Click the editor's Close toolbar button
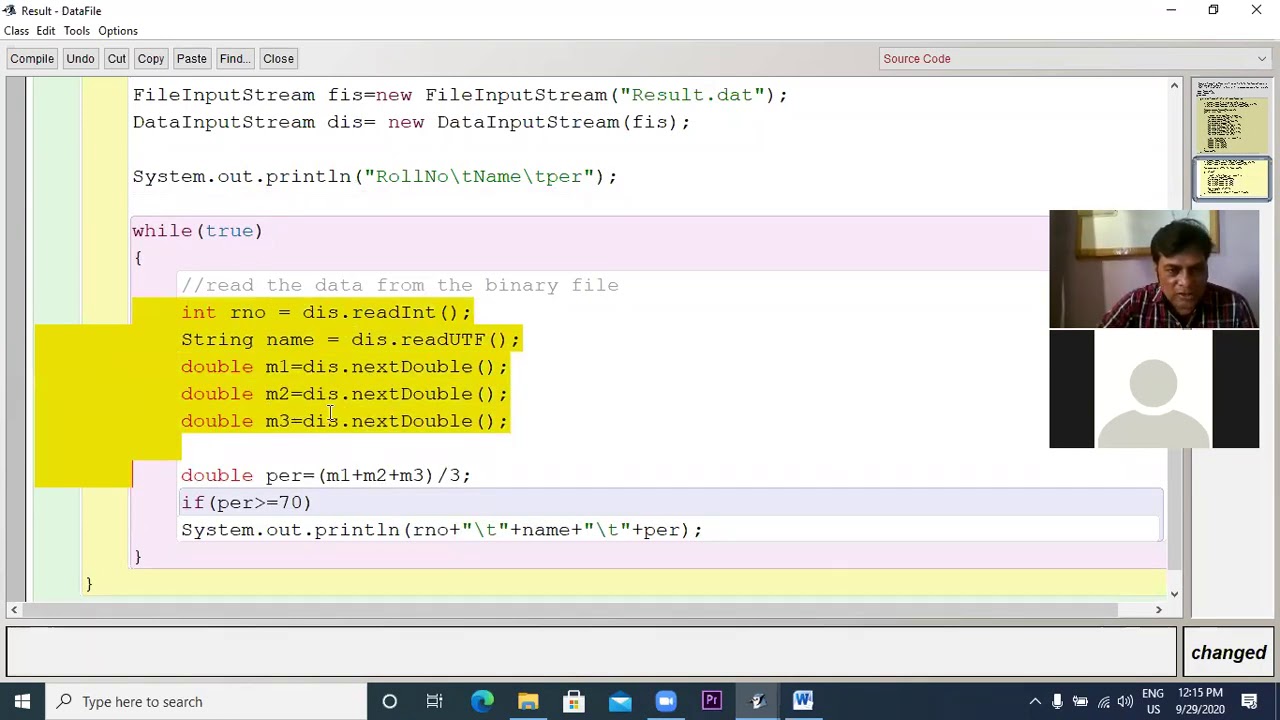The width and height of the screenshot is (1280, 720). [278, 59]
